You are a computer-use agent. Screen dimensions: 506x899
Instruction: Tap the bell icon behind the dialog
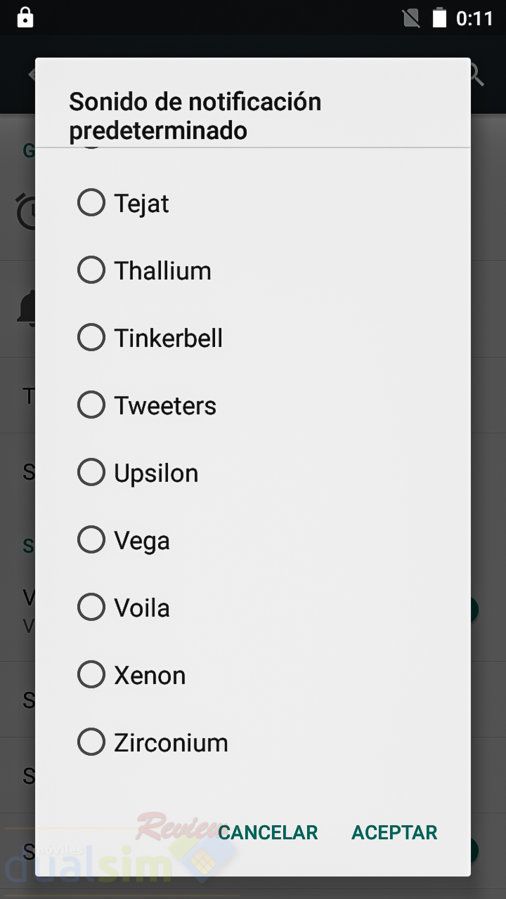pyautogui.click(x=26, y=310)
